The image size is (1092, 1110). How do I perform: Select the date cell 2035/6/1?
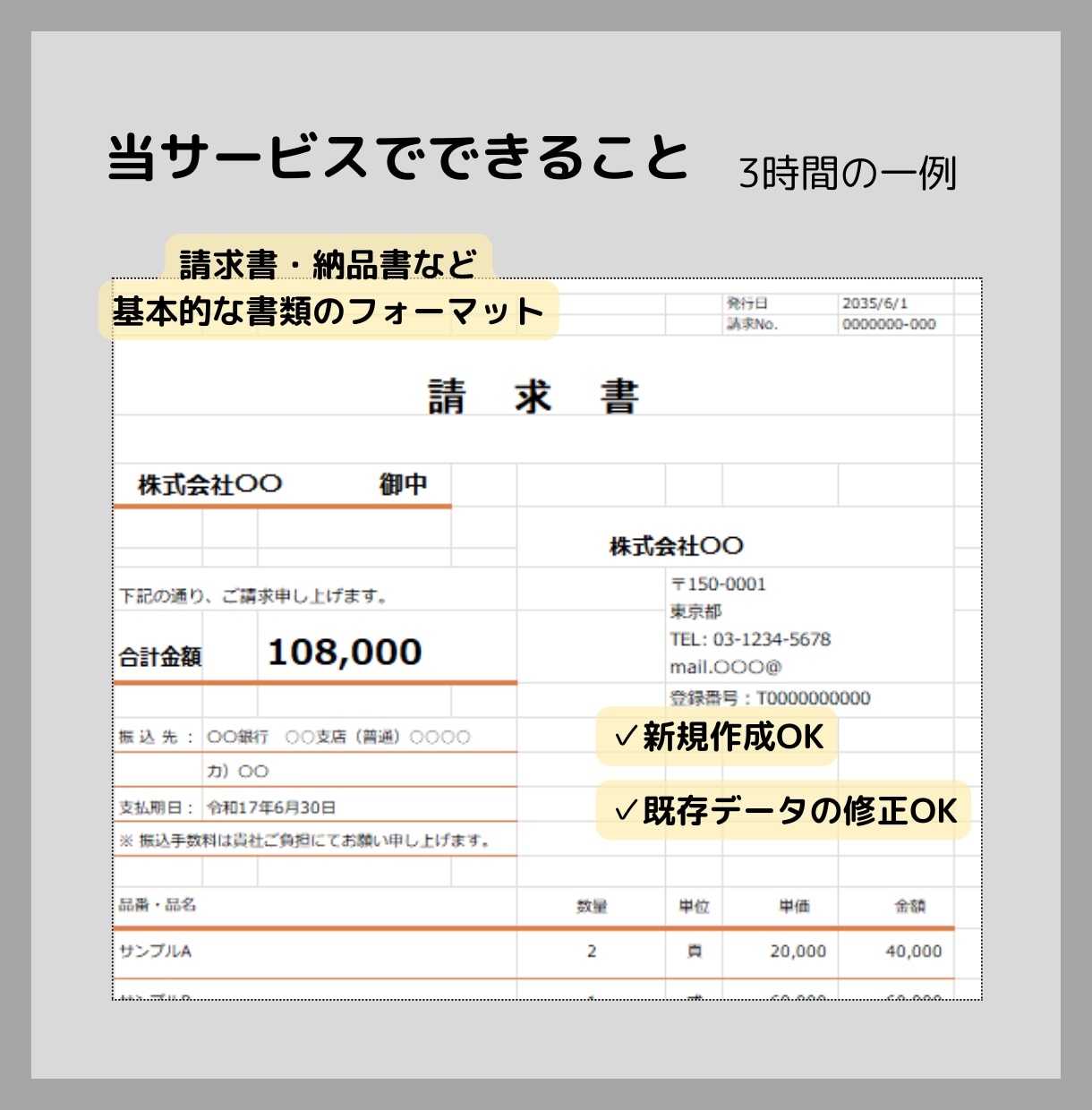(x=874, y=303)
